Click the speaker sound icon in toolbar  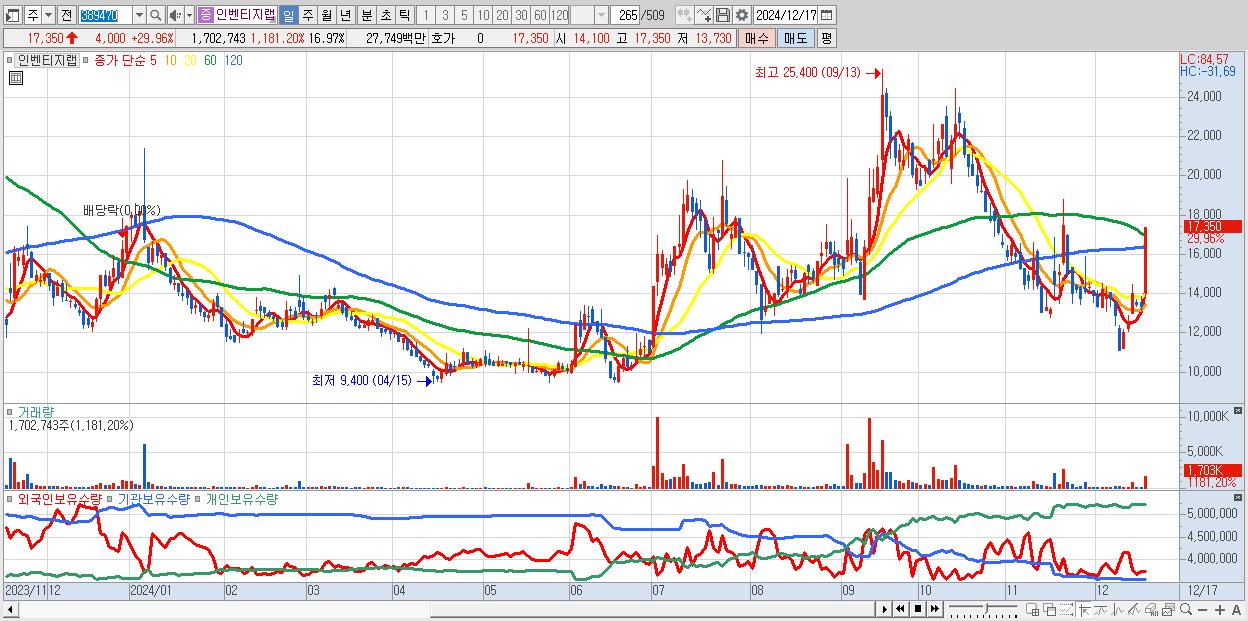175,15
